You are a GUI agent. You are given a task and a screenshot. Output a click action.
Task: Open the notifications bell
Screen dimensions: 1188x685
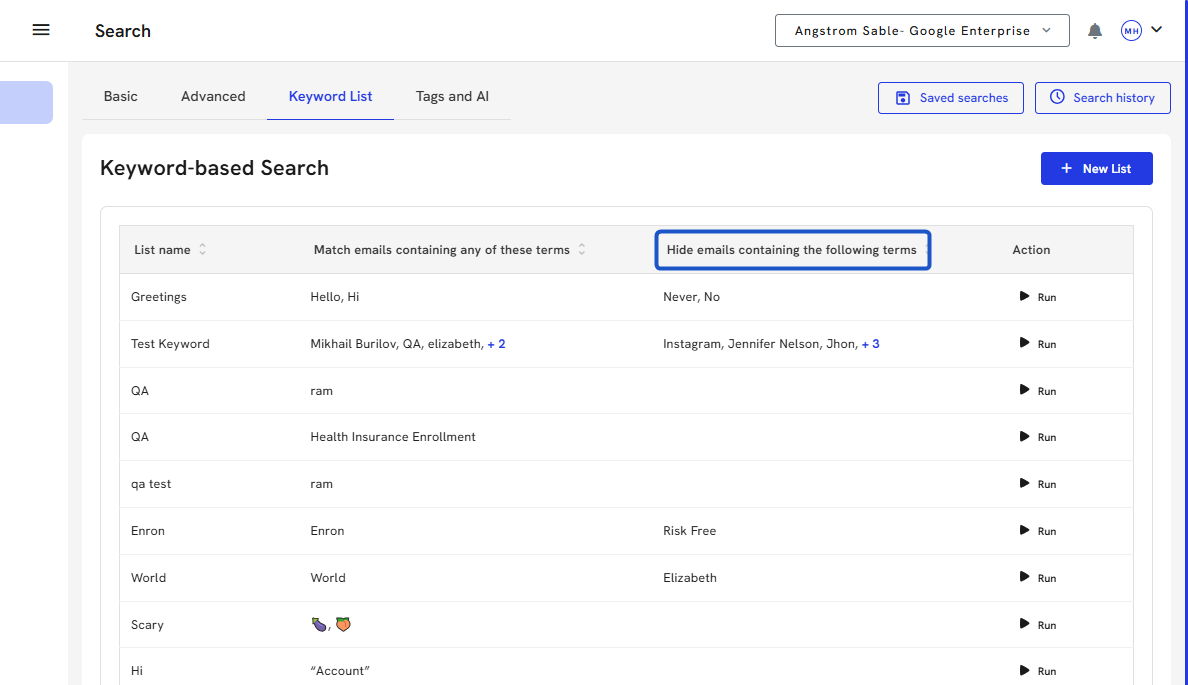(x=1095, y=31)
